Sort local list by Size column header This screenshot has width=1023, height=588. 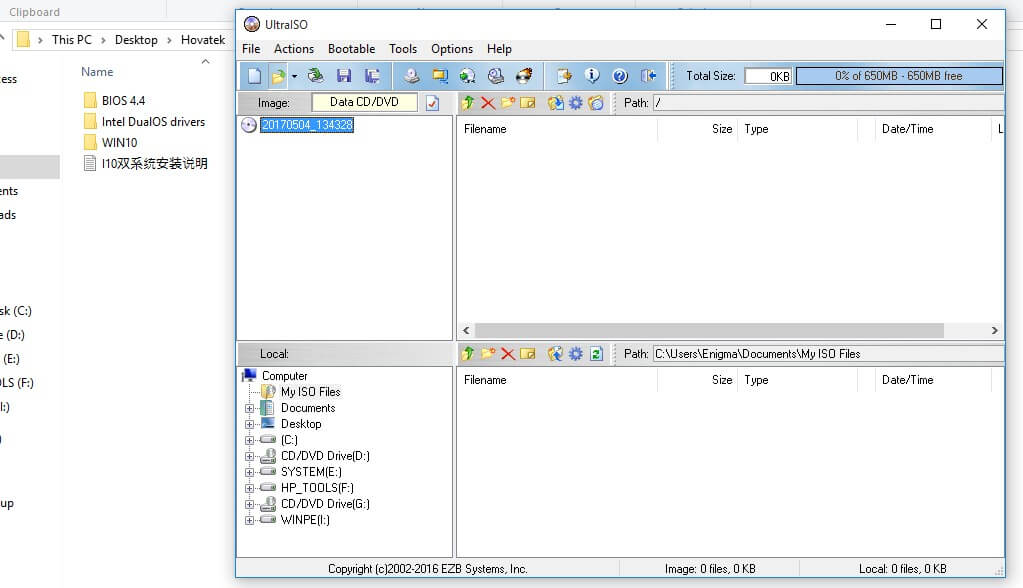[697, 380]
